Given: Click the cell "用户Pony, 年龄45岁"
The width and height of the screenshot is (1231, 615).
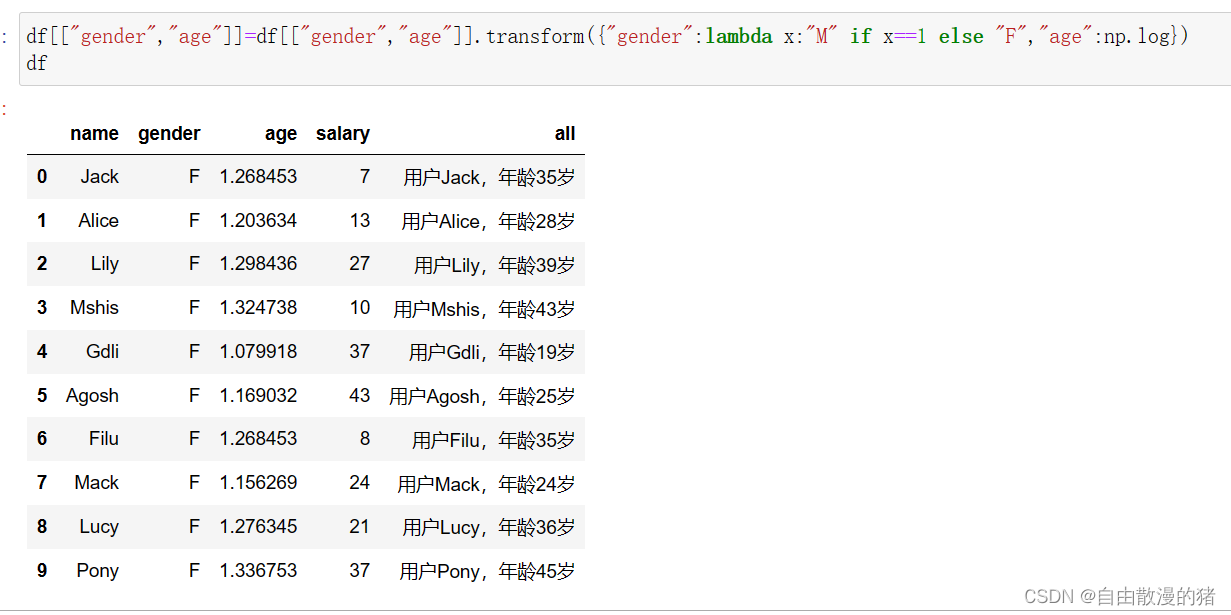Looking at the screenshot, I should coord(488,572).
